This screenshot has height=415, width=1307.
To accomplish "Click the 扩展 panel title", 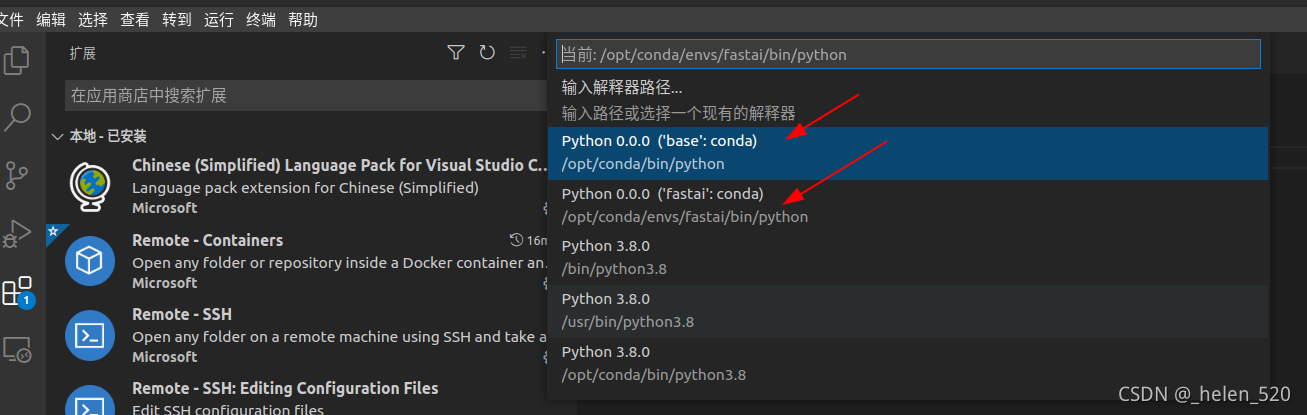I will pos(83,54).
